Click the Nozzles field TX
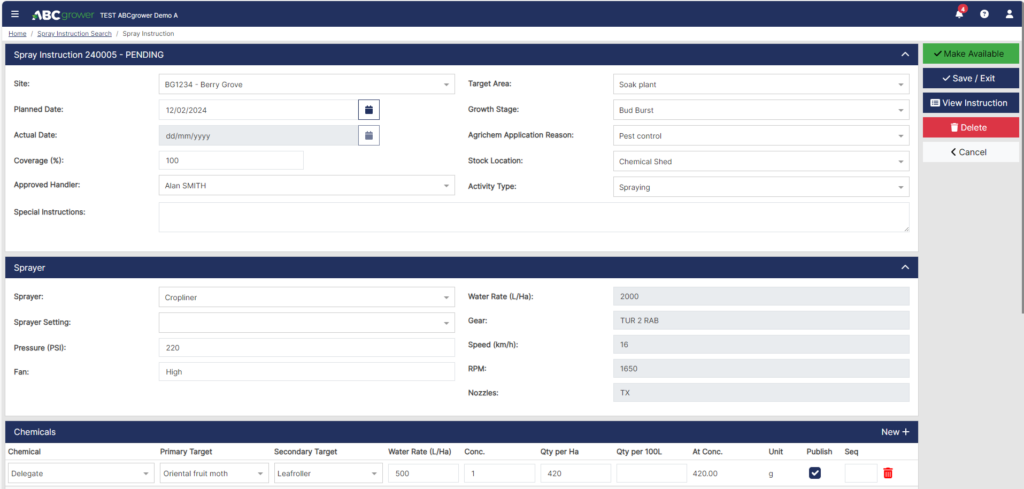 pyautogui.click(x=761, y=393)
